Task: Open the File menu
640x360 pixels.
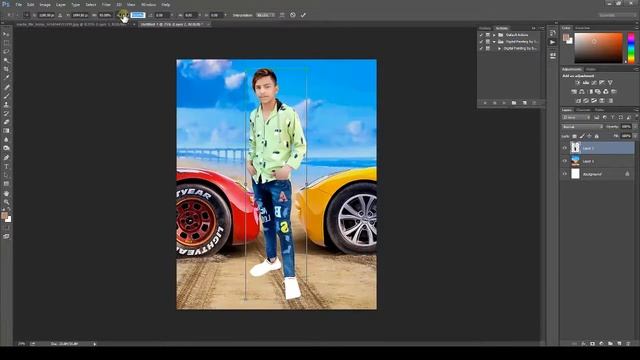Action: (x=19, y=4)
